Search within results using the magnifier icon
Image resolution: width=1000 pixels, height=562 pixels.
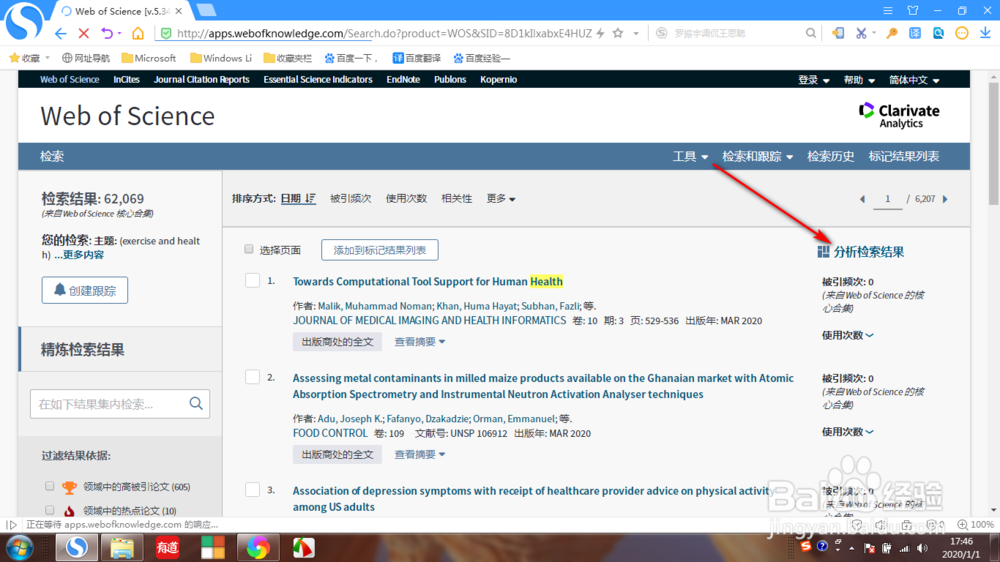tap(196, 403)
